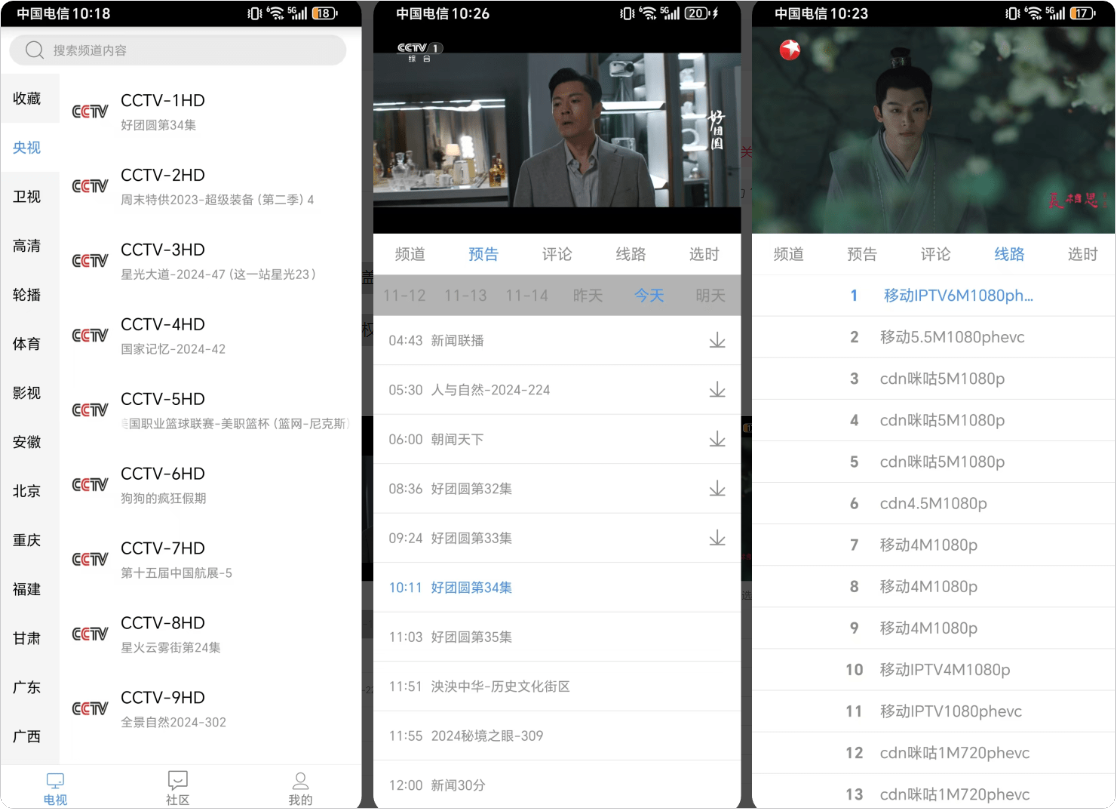1116x809 pixels.
Task: Select line 1 移动IPTV6M1080ph…
Action: 933,296
